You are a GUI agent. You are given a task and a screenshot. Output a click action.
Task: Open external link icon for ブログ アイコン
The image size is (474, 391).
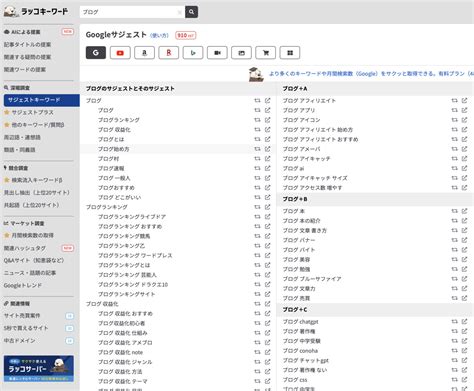(464, 120)
